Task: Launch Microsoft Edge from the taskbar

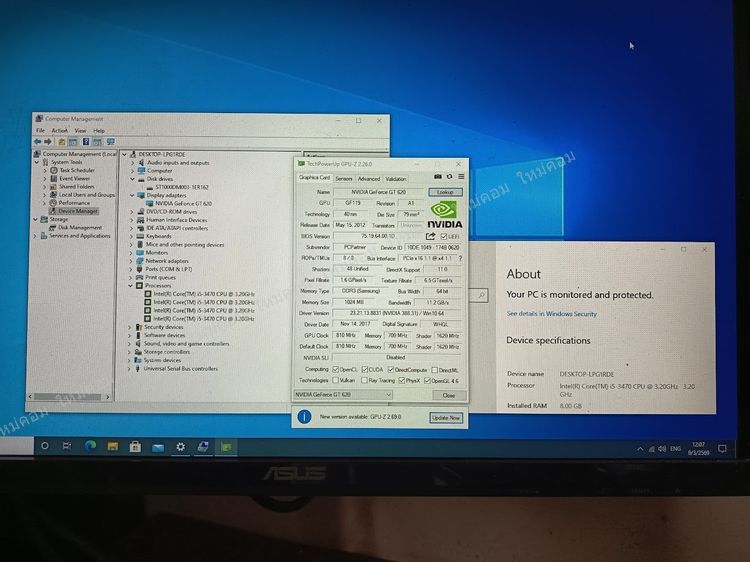Action: click(90, 446)
